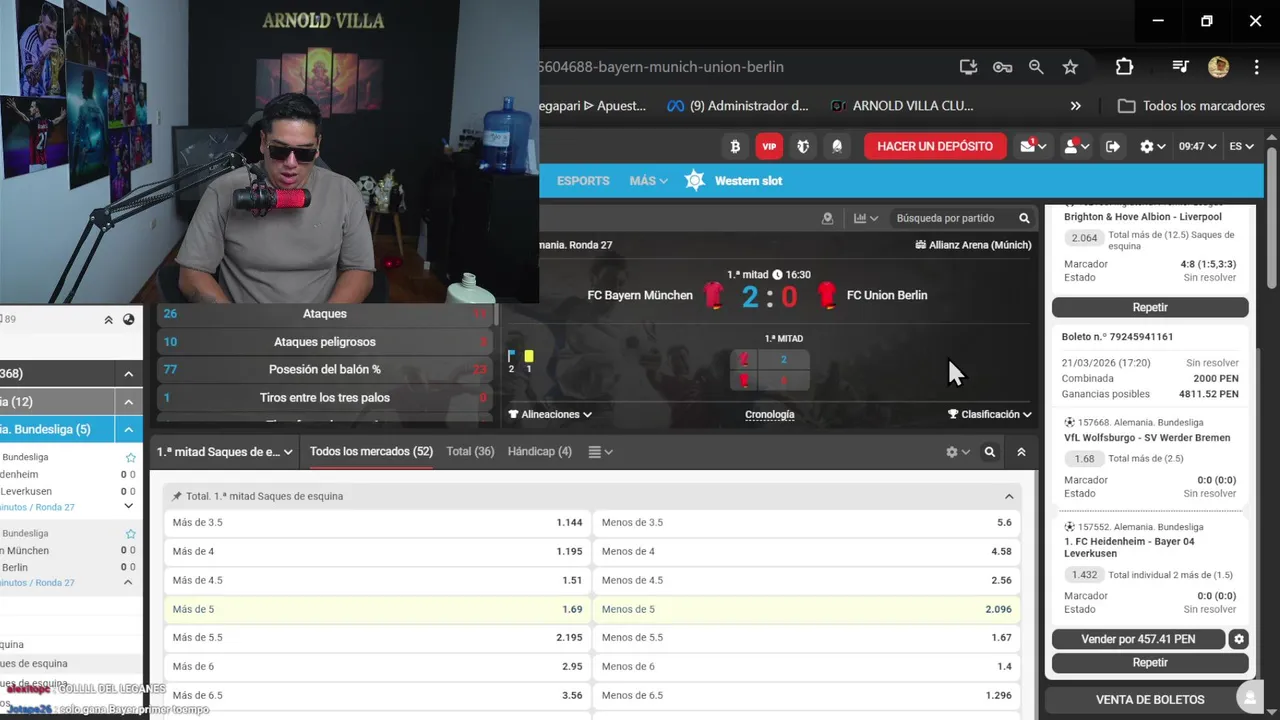Expand the Alineaciones dropdown

[550, 414]
